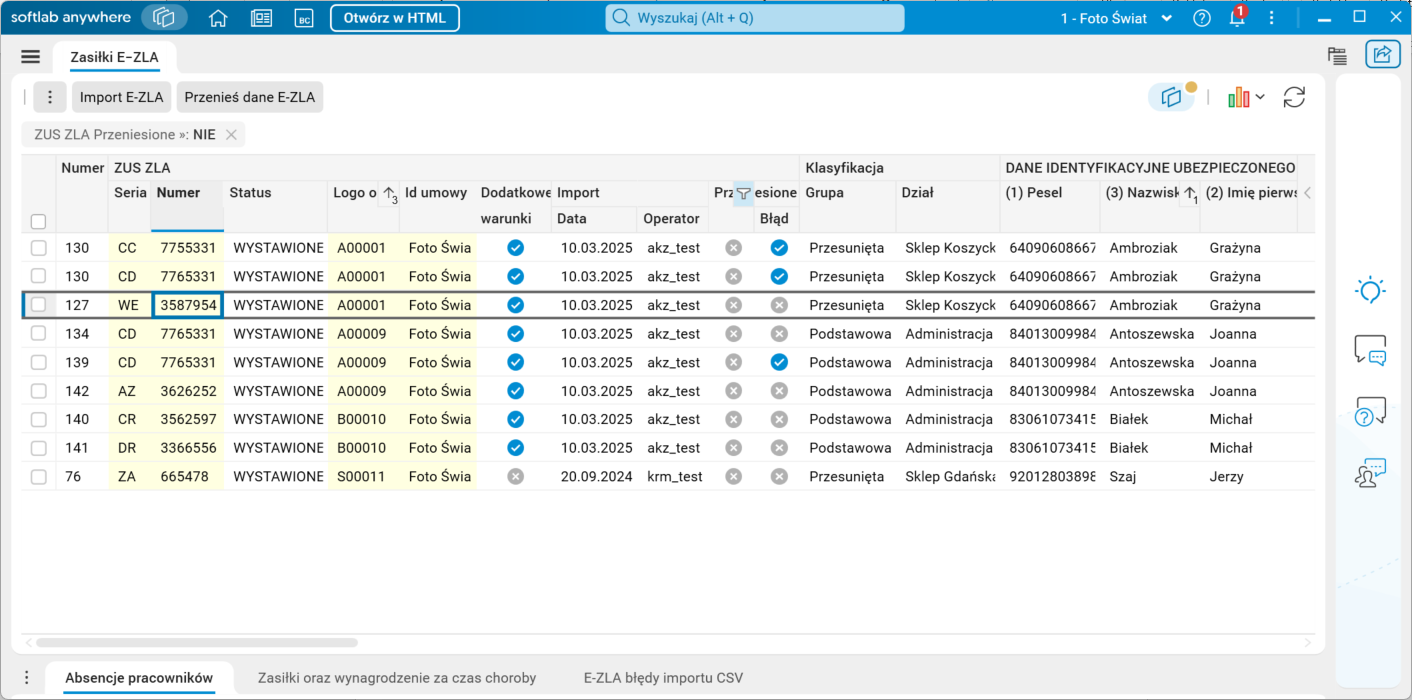Open the hamburger navigation menu

30,57
